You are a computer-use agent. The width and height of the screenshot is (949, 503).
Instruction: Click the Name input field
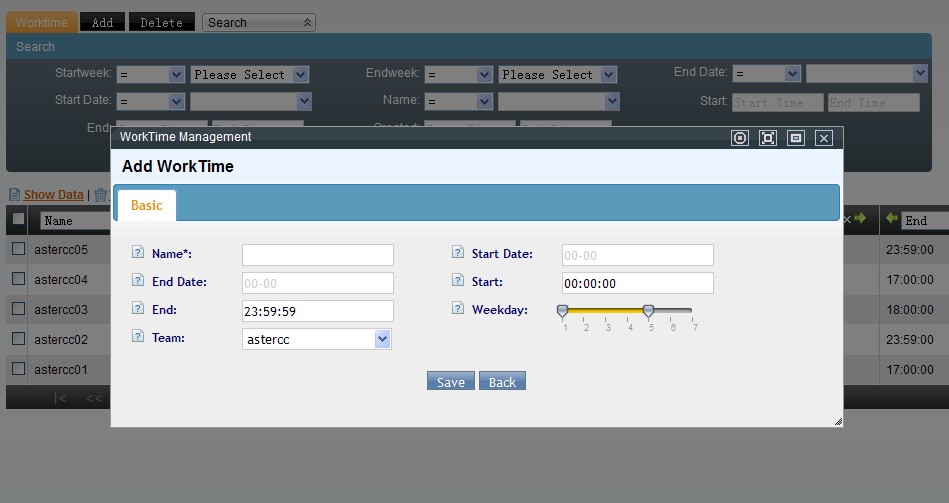(x=318, y=255)
